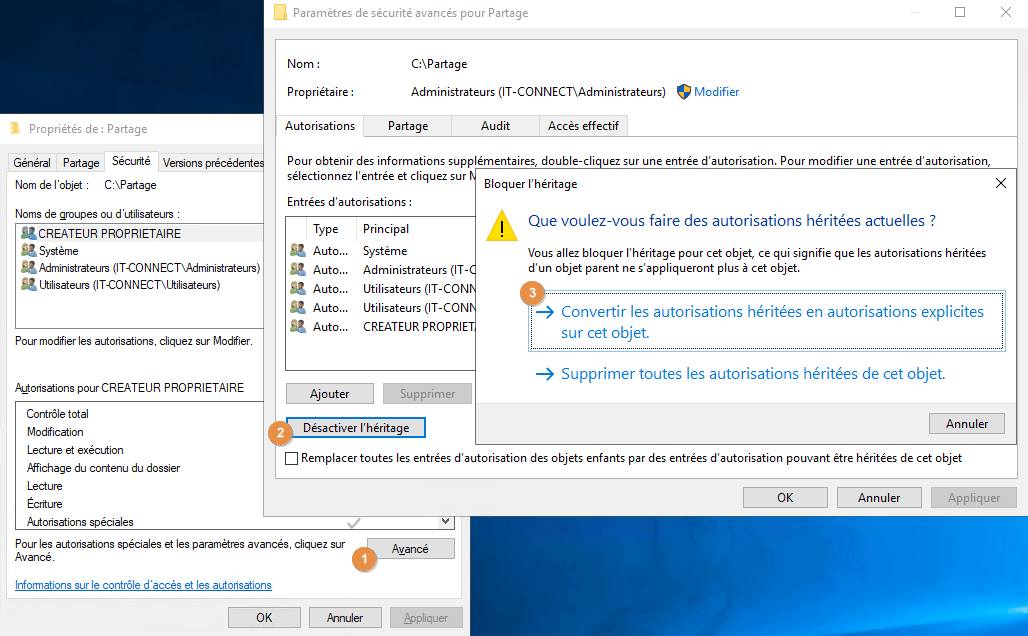
Task: Click the Ajouter button
Action: [x=329, y=393]
